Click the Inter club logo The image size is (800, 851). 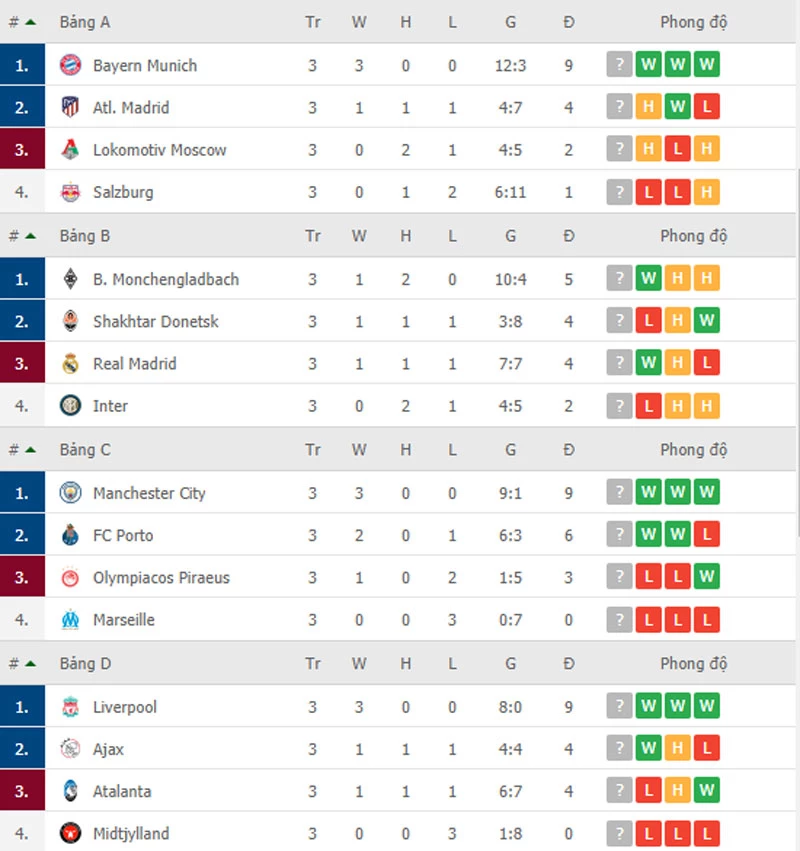tap(70, 405)
